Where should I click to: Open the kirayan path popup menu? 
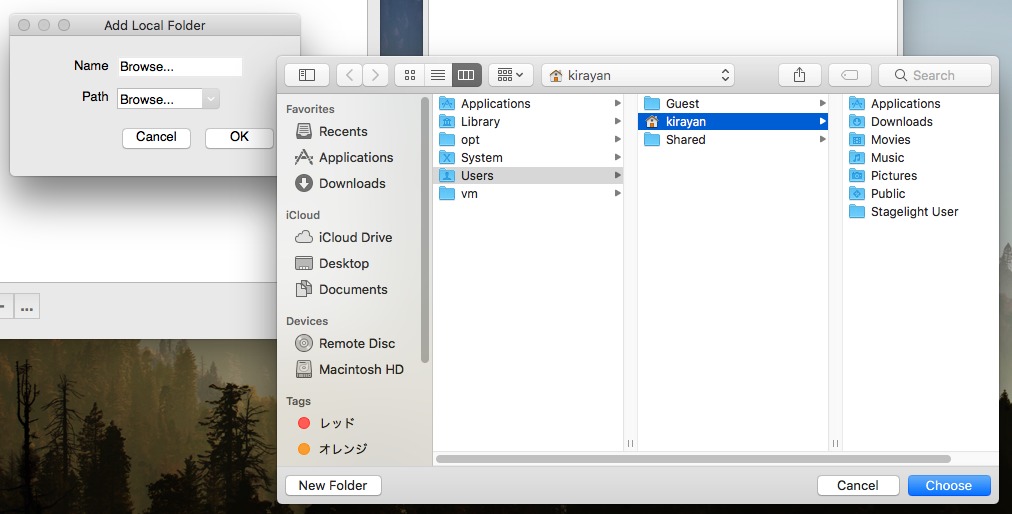[638, 75]
